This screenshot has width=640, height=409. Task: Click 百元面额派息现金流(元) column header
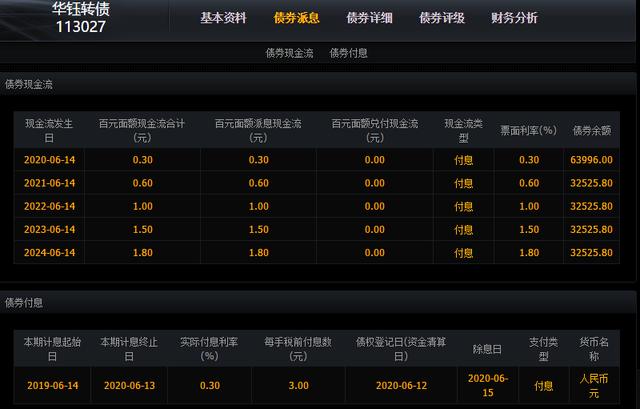tap(258, 131)
